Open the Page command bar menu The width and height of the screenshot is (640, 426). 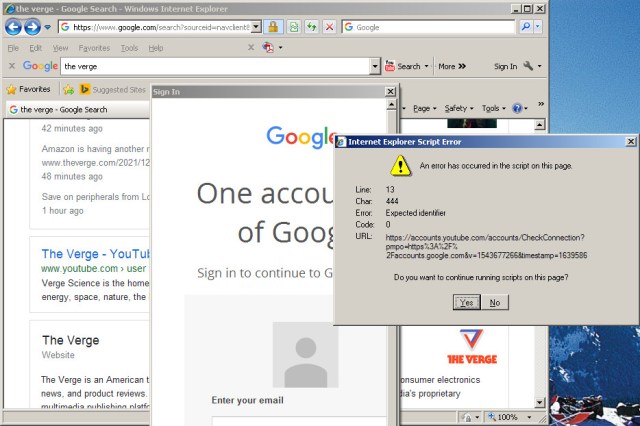[x=424, y=109]
